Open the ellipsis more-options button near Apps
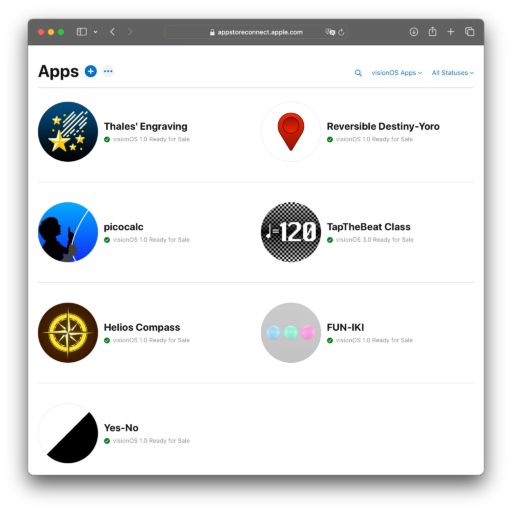512x512 pixels. (x=108, y=71)
